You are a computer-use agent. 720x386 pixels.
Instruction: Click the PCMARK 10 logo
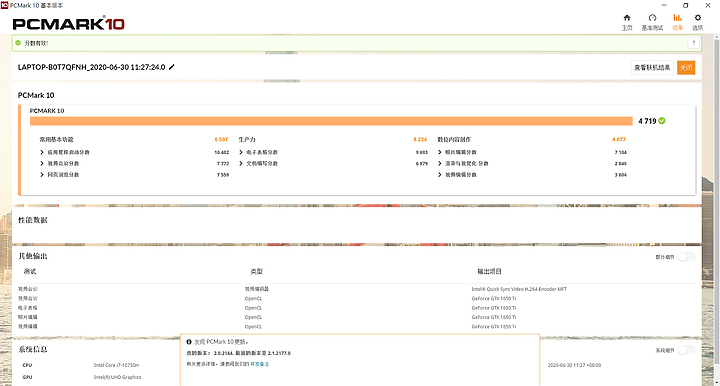68,23
